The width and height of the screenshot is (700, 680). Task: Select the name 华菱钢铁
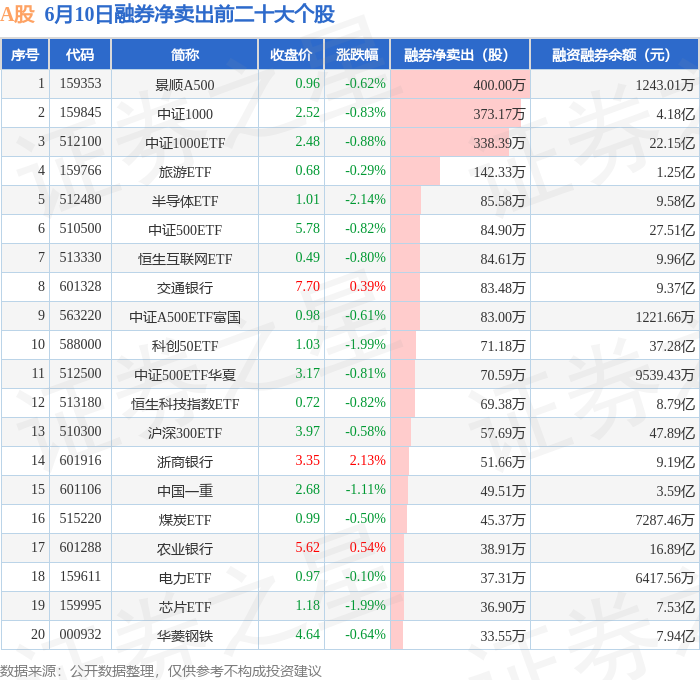(185, 636)
